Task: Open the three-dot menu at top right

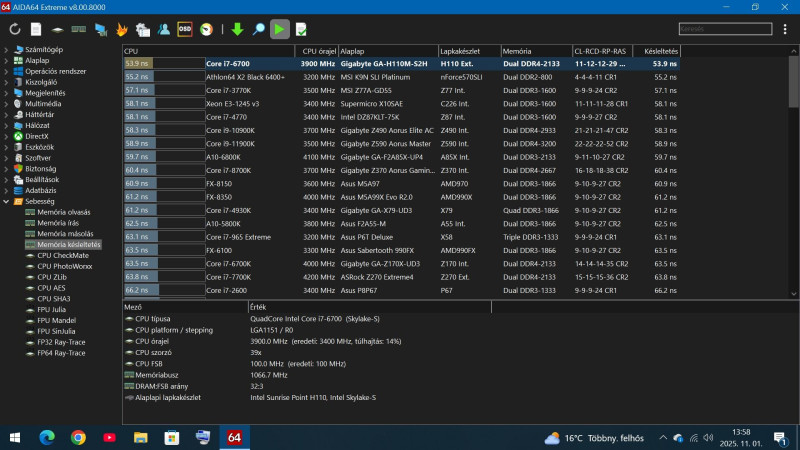Action: coord(785,29)
